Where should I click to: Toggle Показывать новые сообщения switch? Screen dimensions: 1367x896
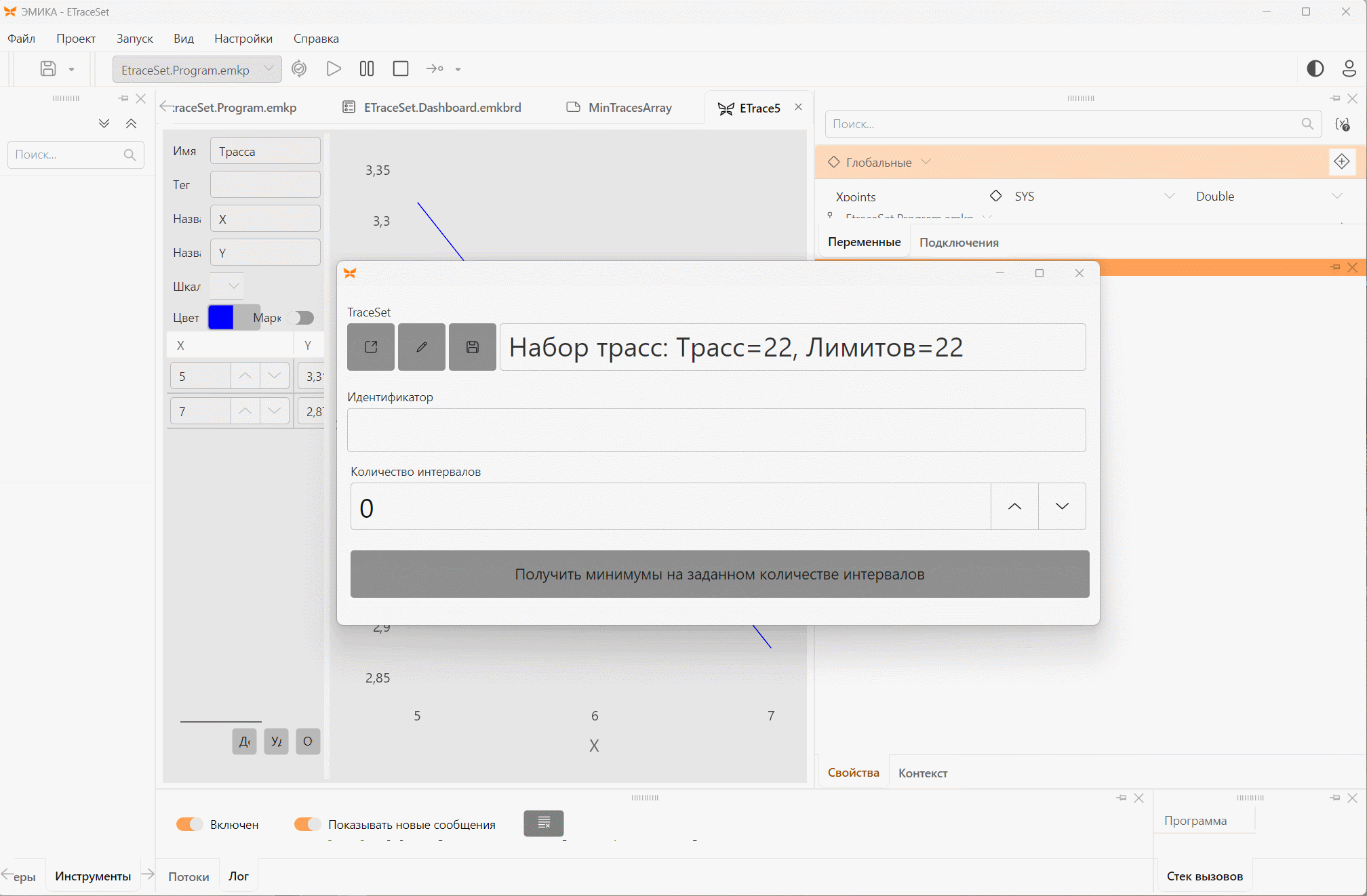tap(308, 824)
